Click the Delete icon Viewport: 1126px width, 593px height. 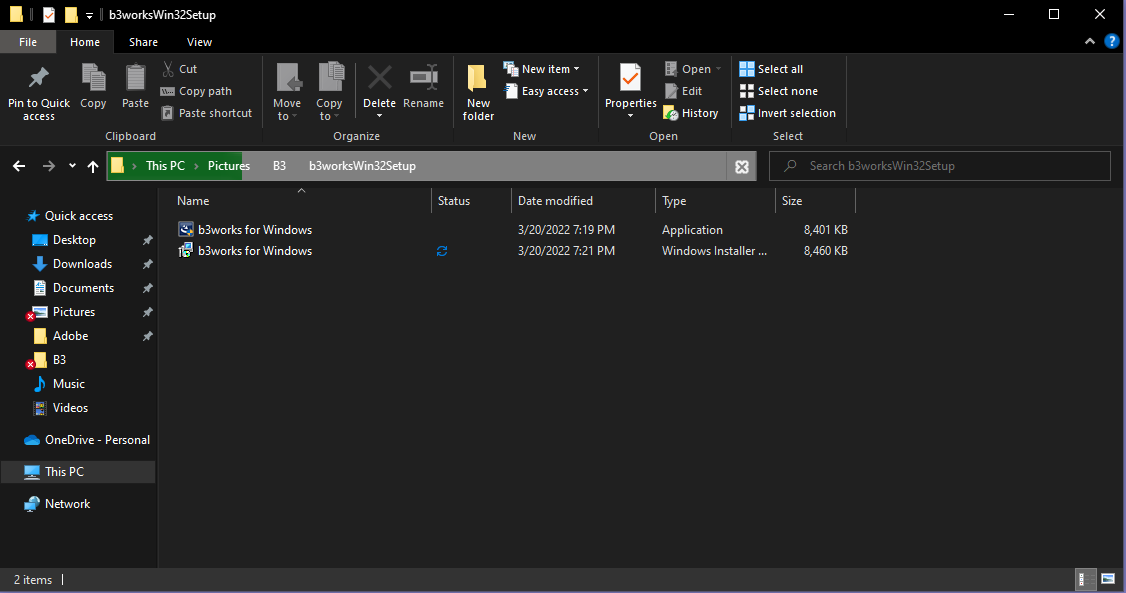(x=379, y=78)
